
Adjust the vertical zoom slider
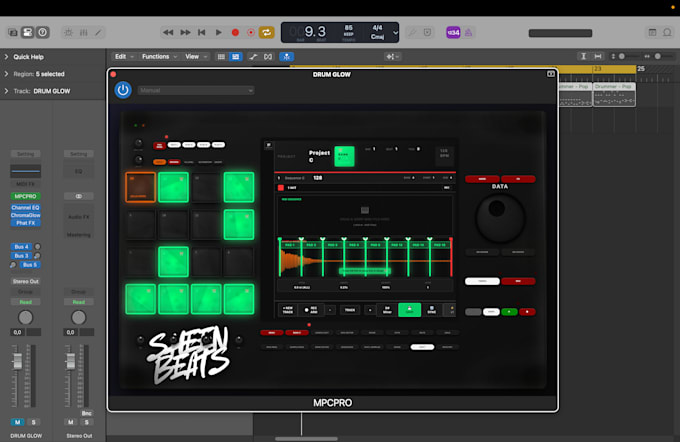click(x=624, y=57)
